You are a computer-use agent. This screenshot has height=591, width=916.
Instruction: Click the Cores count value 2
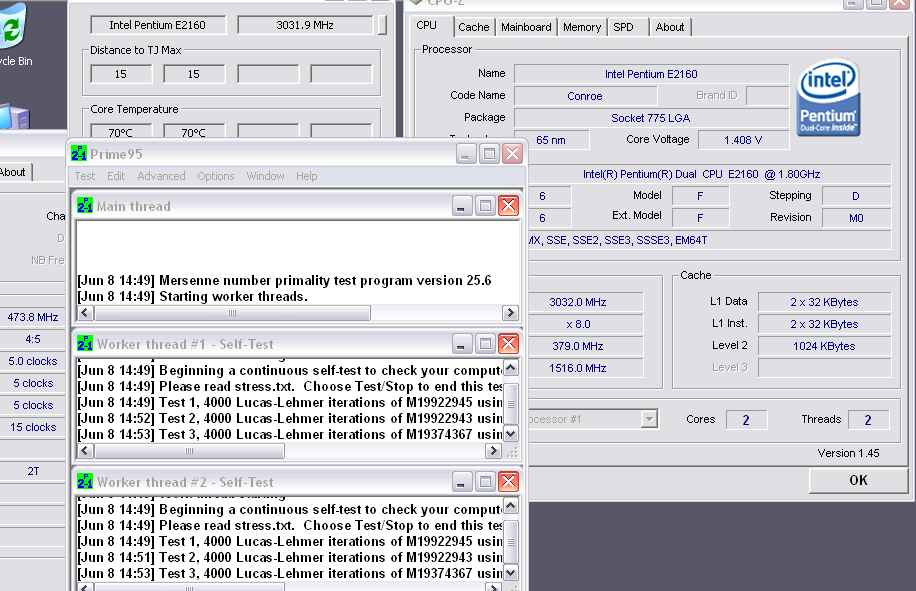[x=746, y=419]
